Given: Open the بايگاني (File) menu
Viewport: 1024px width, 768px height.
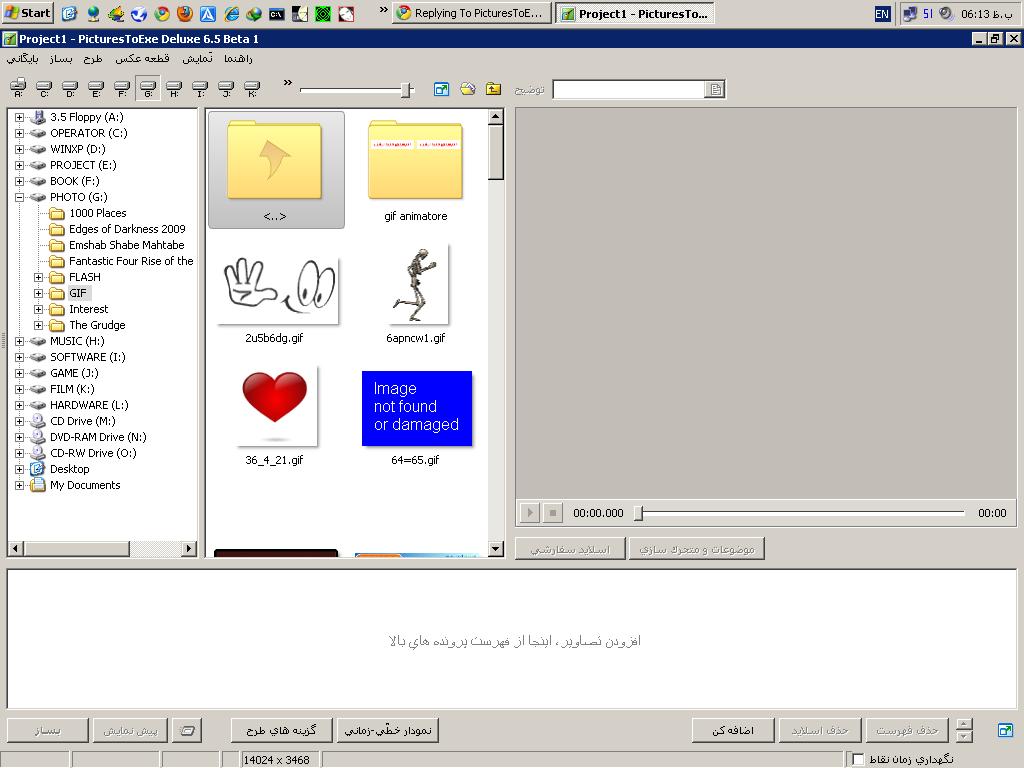Looking at the screenshot, I should [x=23, y=59].
